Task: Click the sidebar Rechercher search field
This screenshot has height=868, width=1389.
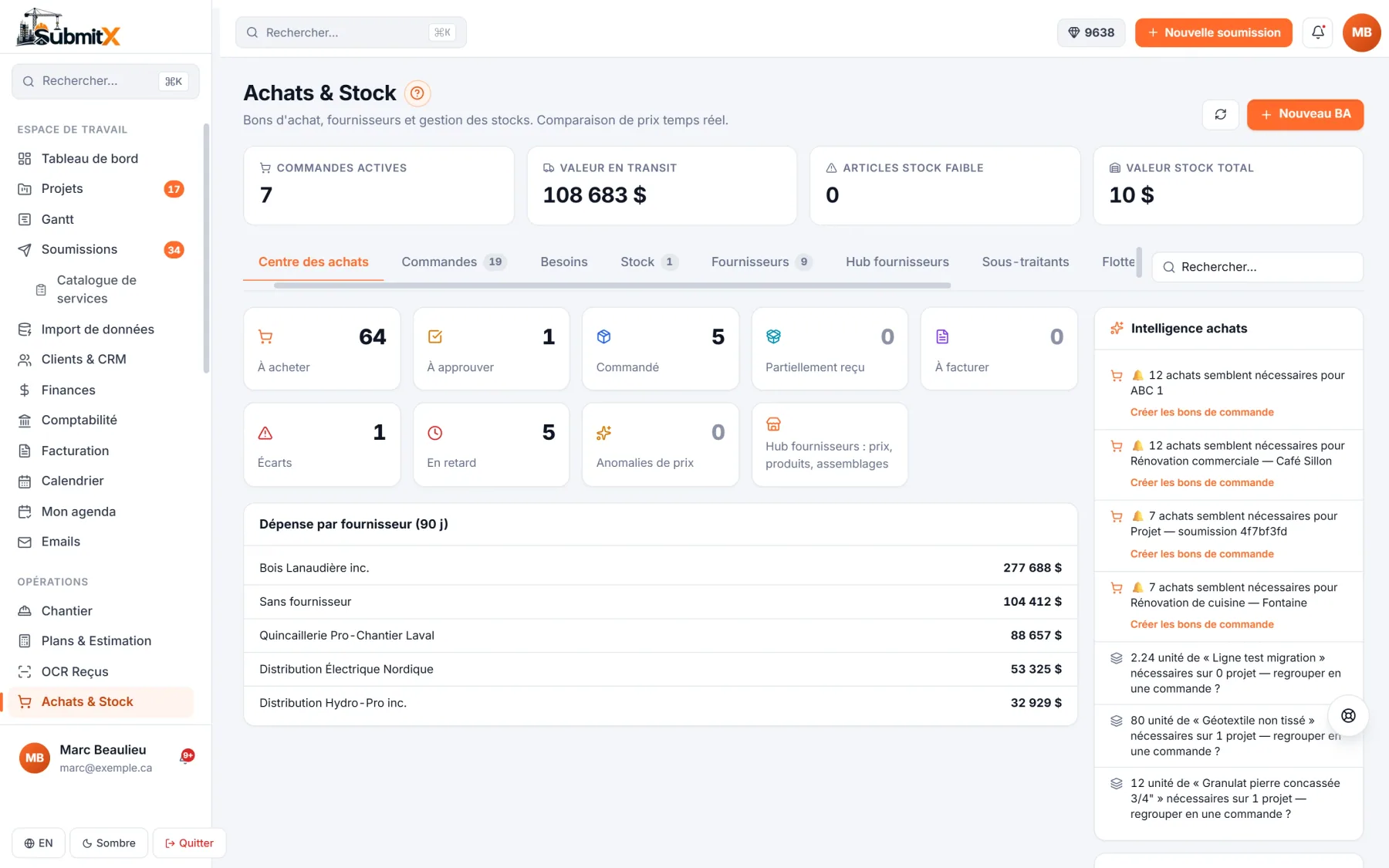Action: pos(106,81)
